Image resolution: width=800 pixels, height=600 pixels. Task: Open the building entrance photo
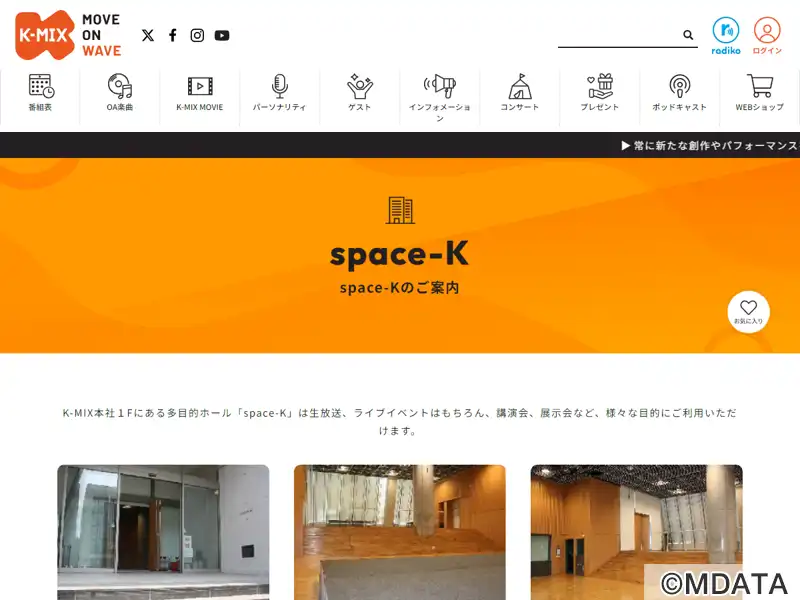(x=163, y=532)
